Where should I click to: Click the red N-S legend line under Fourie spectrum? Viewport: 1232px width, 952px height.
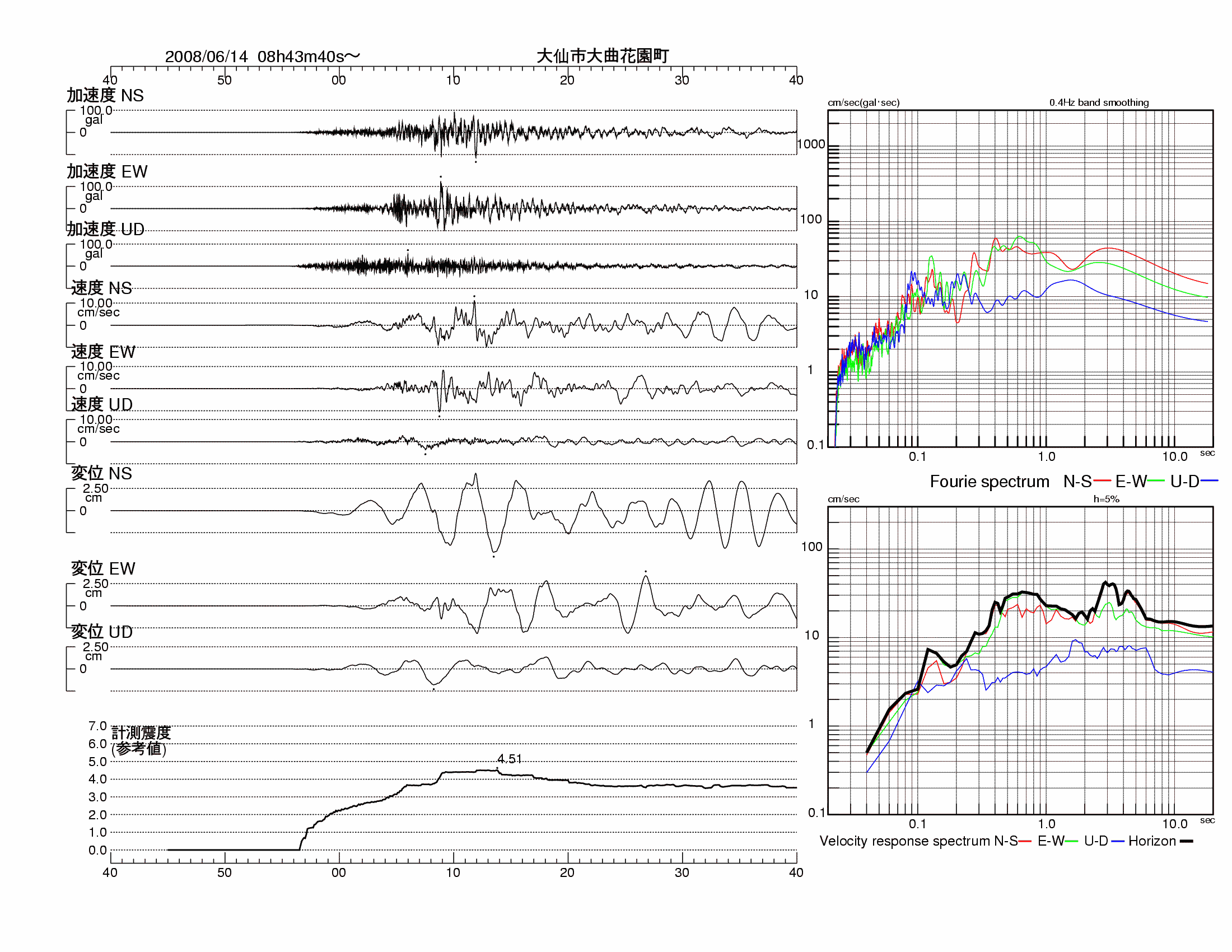(1102, 482)
